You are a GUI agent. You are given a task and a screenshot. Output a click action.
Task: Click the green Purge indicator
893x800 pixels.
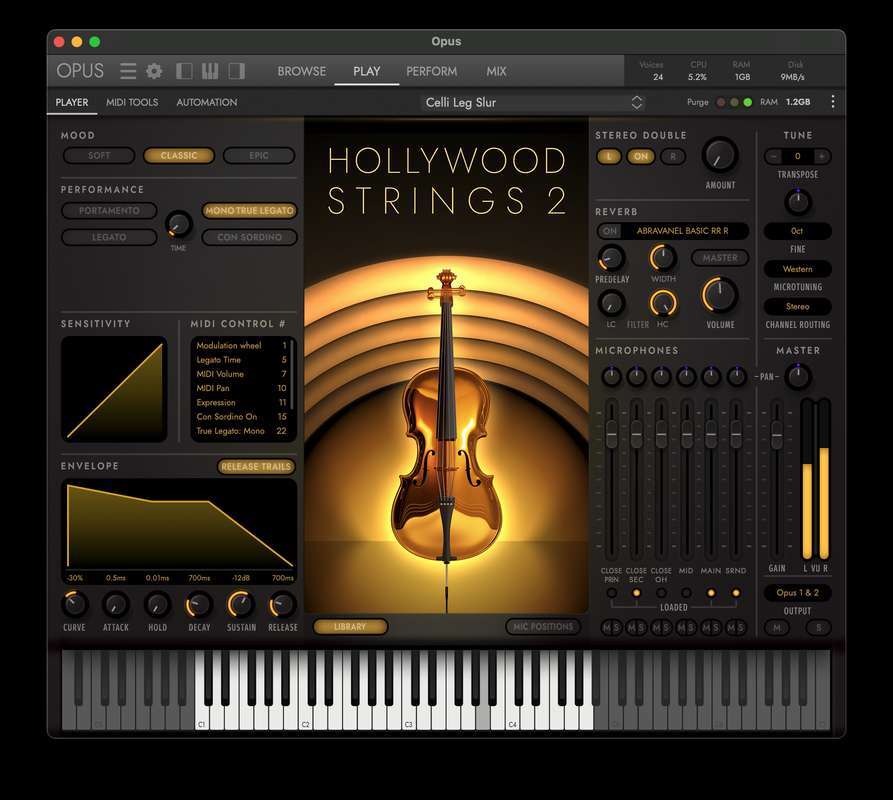click(747, 102)
